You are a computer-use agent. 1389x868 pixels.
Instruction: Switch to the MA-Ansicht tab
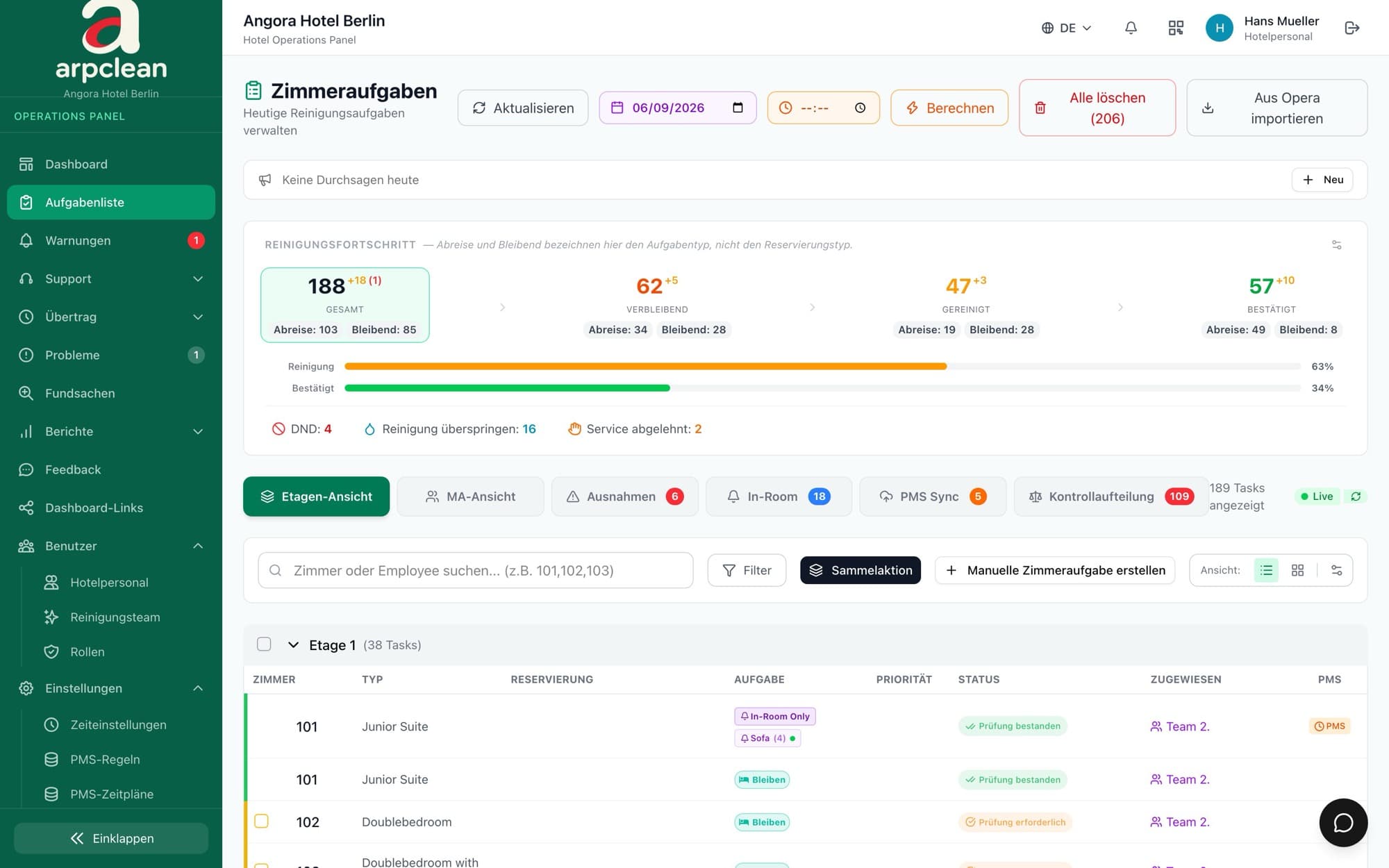tap(470, 496)
